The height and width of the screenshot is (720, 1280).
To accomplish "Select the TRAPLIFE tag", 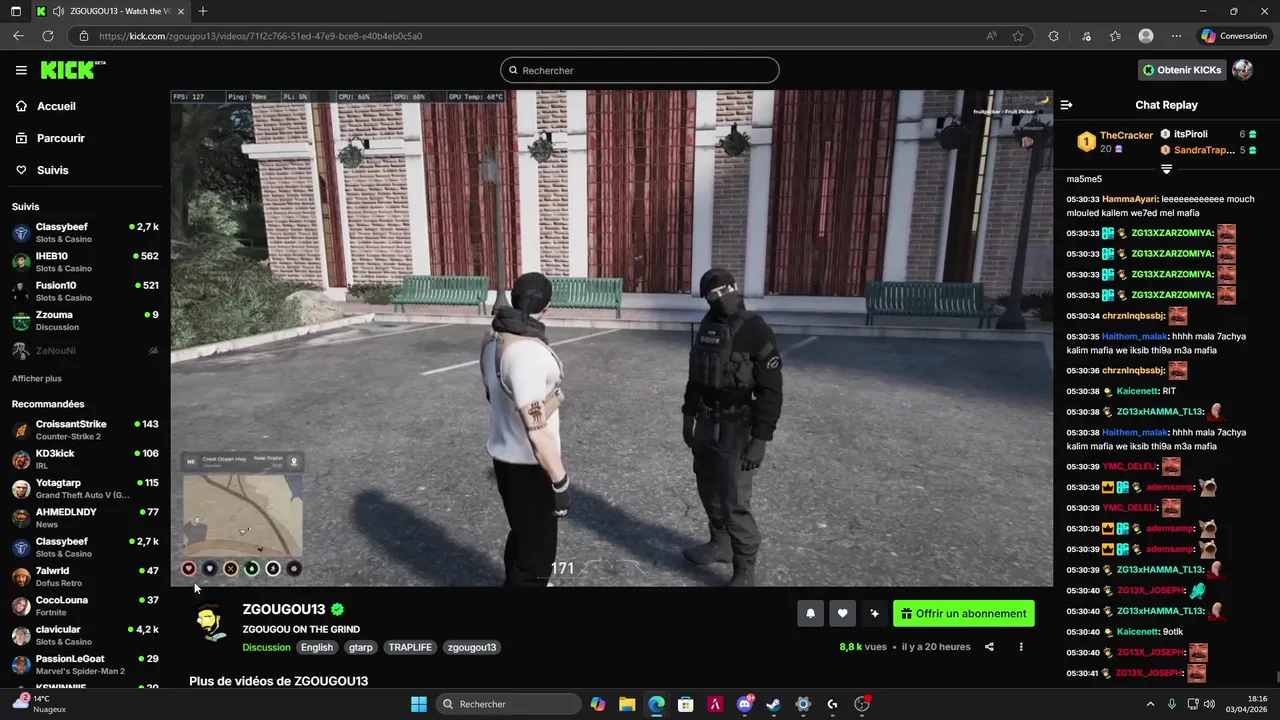I will click(410, 647).
